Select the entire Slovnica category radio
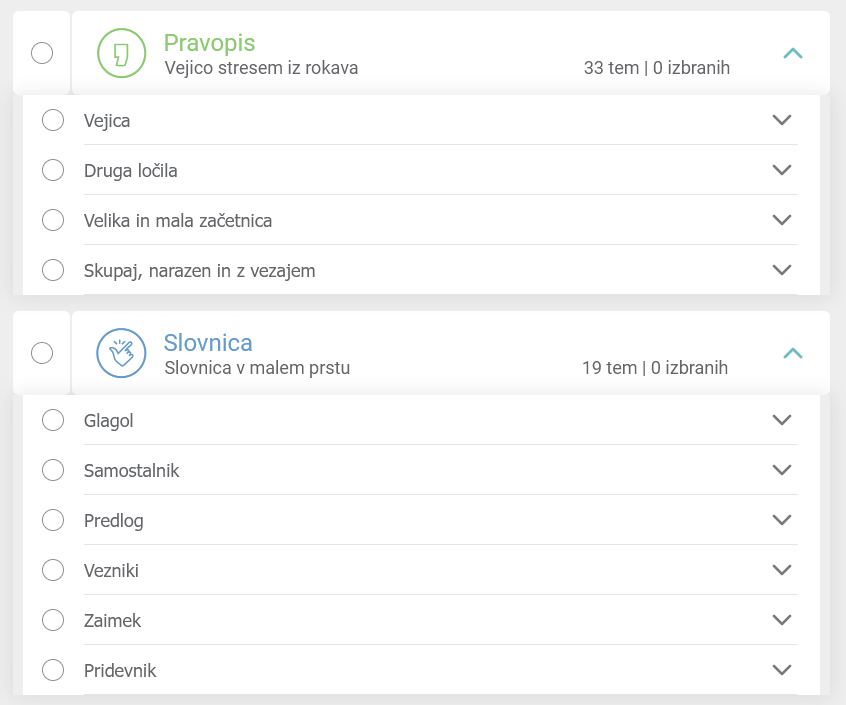The width and height of the screenshot is (846, 705). (x=42, y=353)
